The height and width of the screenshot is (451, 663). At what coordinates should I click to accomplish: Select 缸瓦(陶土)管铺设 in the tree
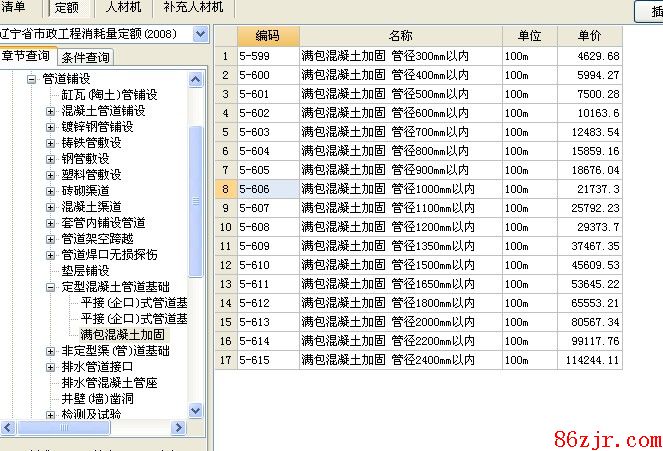point(109,95)
